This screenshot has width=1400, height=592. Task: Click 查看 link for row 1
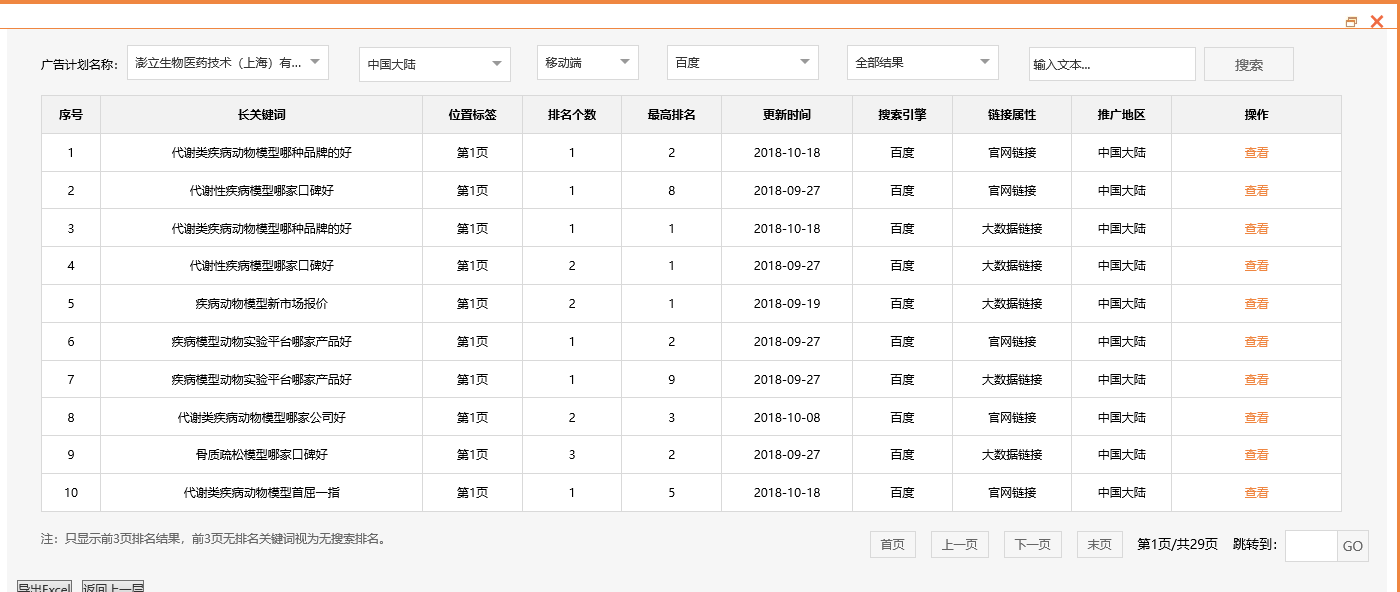point(1256,153)
